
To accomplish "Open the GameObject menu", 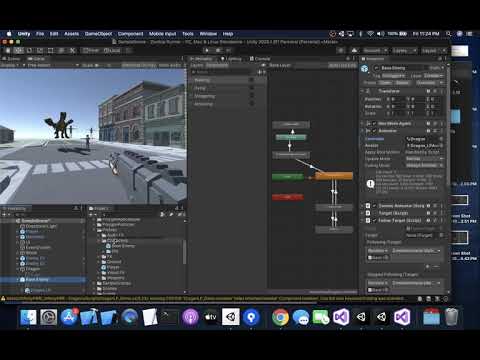I will [98, 34].
